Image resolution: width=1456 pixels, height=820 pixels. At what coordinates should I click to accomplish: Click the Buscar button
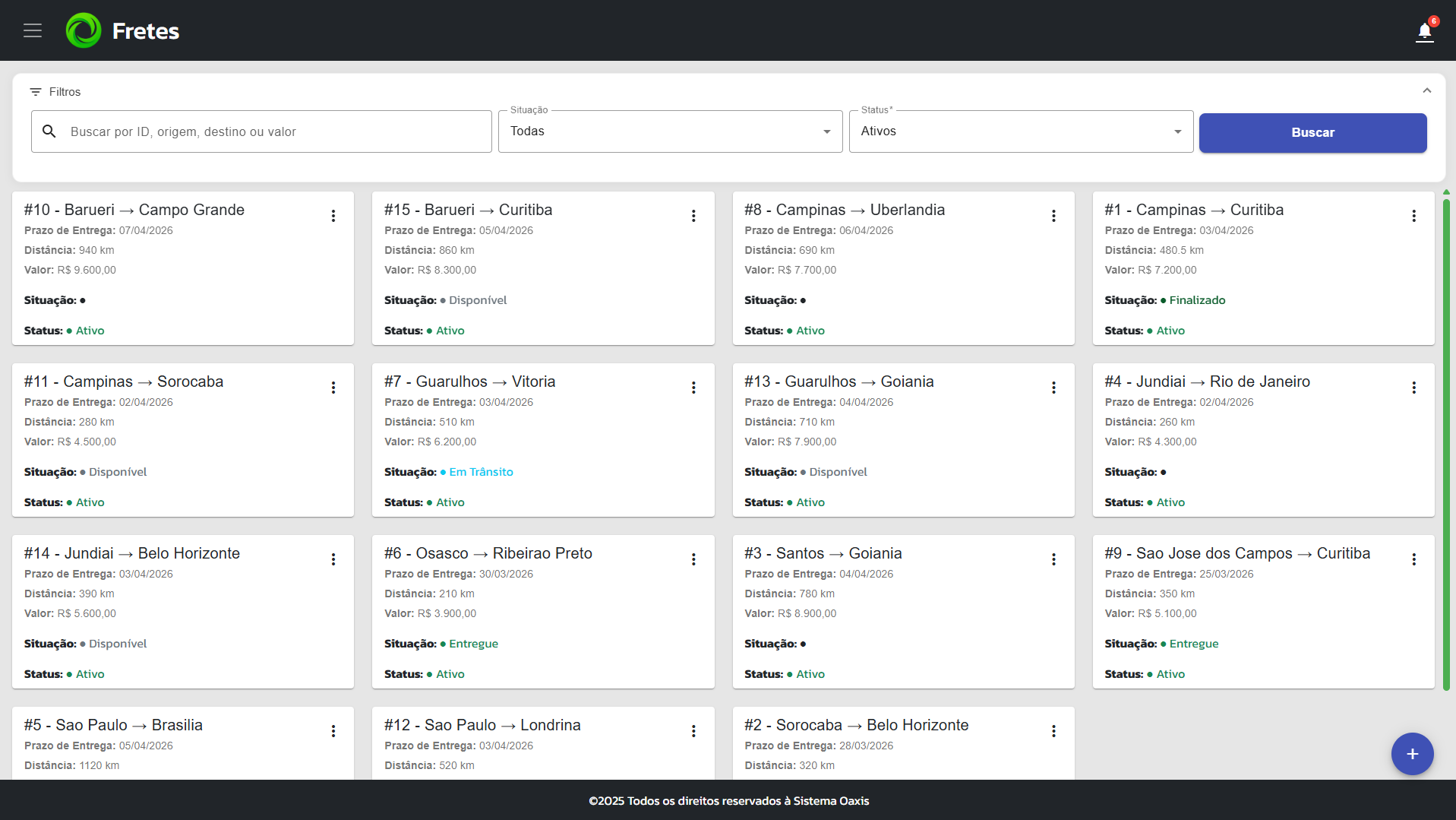[1312, 132]
